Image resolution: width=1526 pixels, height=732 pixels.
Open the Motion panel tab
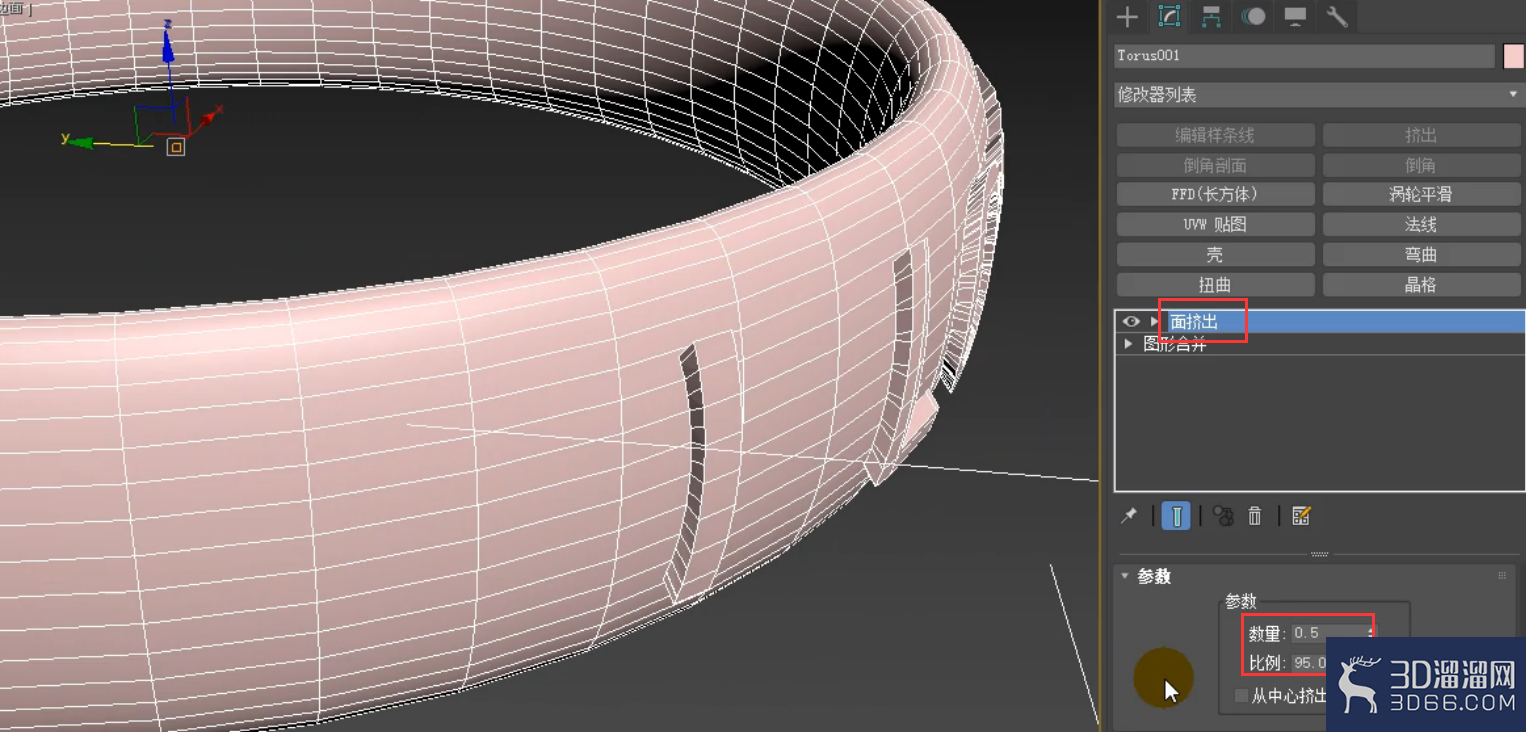tap(1253, 16)
